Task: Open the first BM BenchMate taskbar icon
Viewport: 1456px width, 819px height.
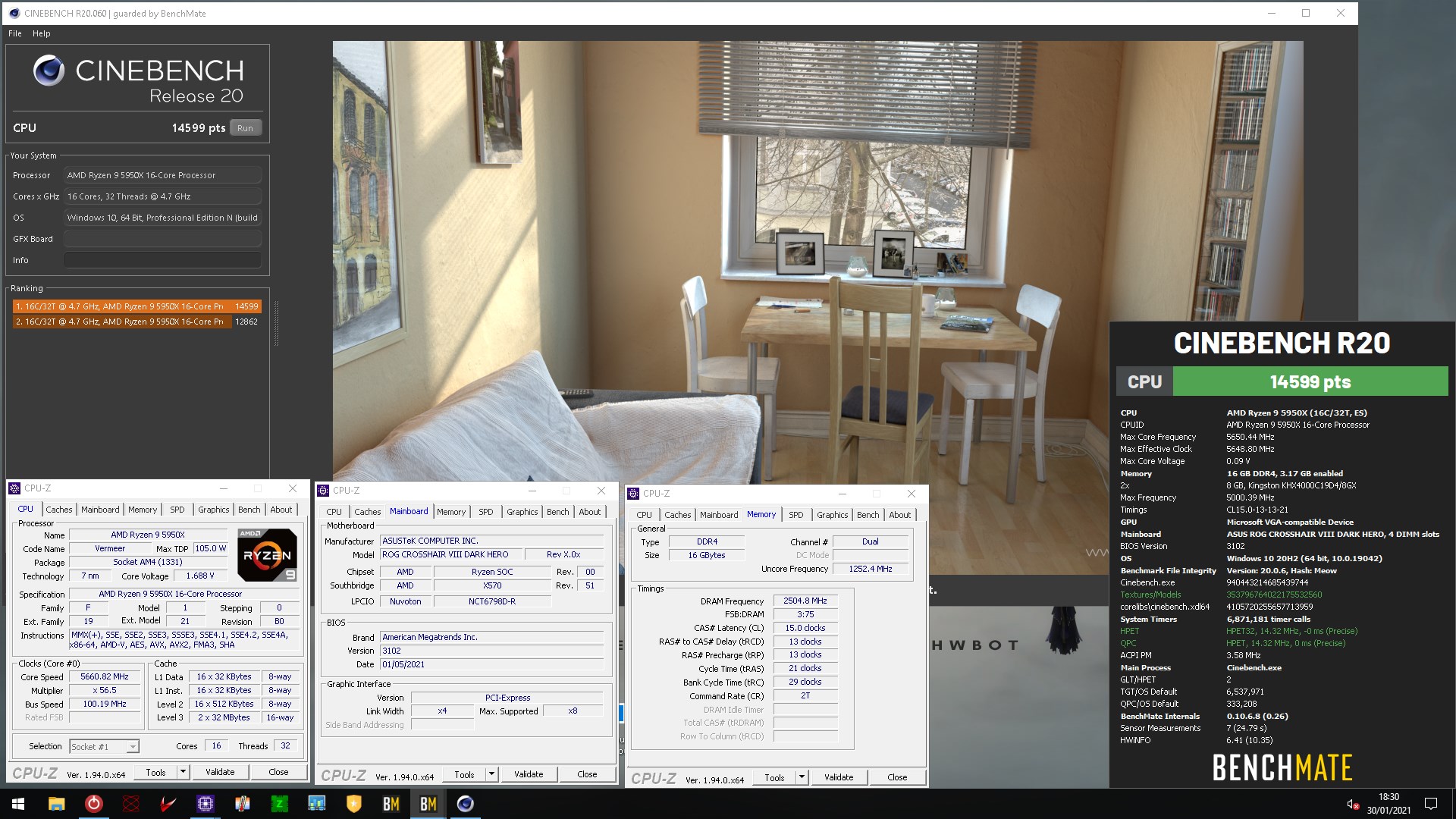Action: [x=391, y=804]
